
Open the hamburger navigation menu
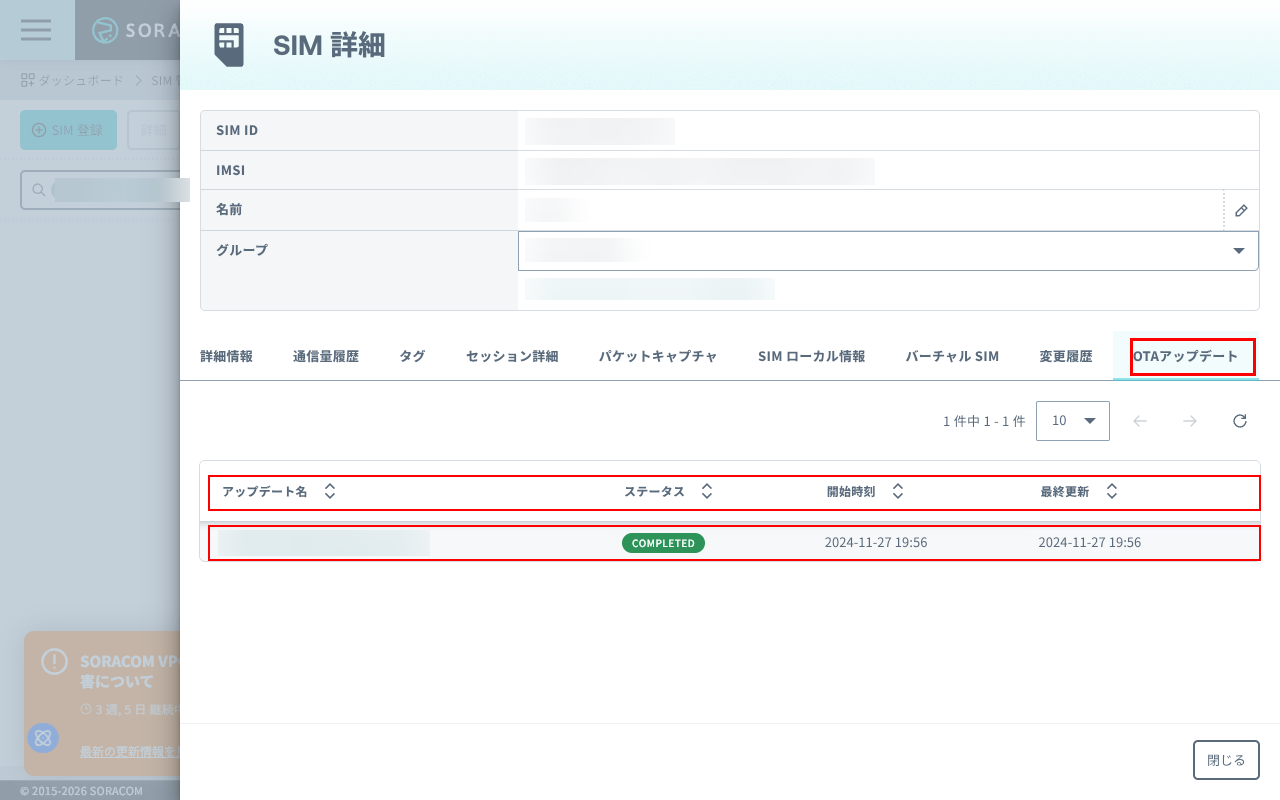pyautogui.click(x=35, y=29)
